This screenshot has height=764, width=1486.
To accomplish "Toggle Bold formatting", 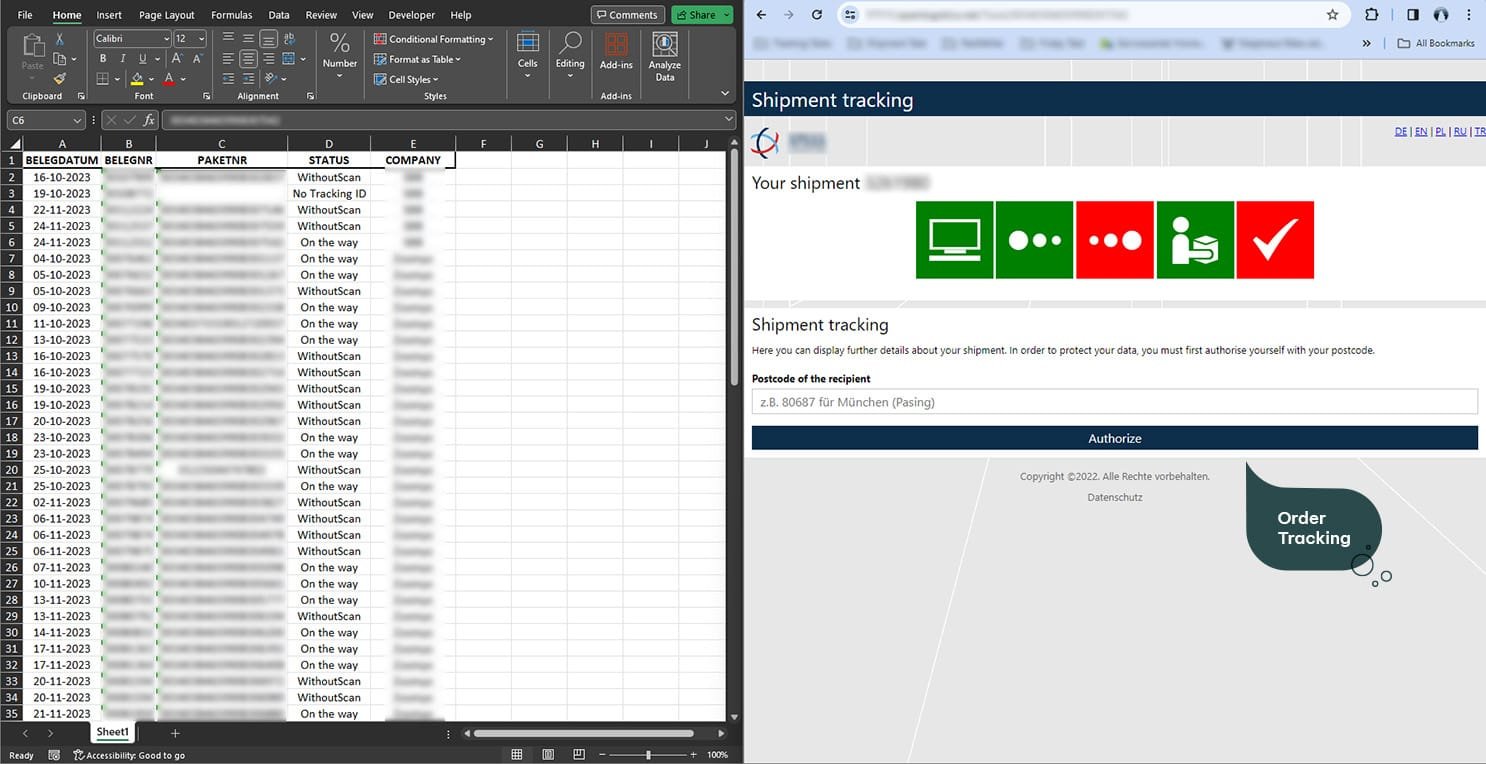I will (103, 59).
